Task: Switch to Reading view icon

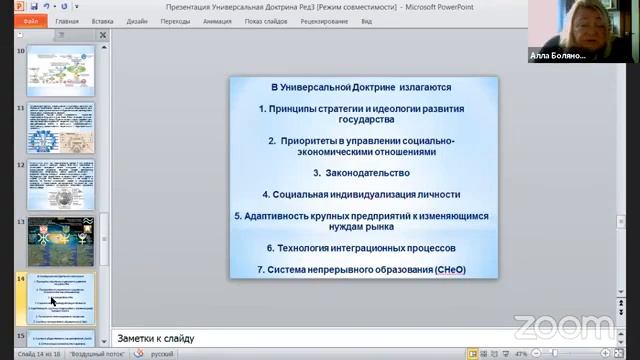Action: [494, 354]
